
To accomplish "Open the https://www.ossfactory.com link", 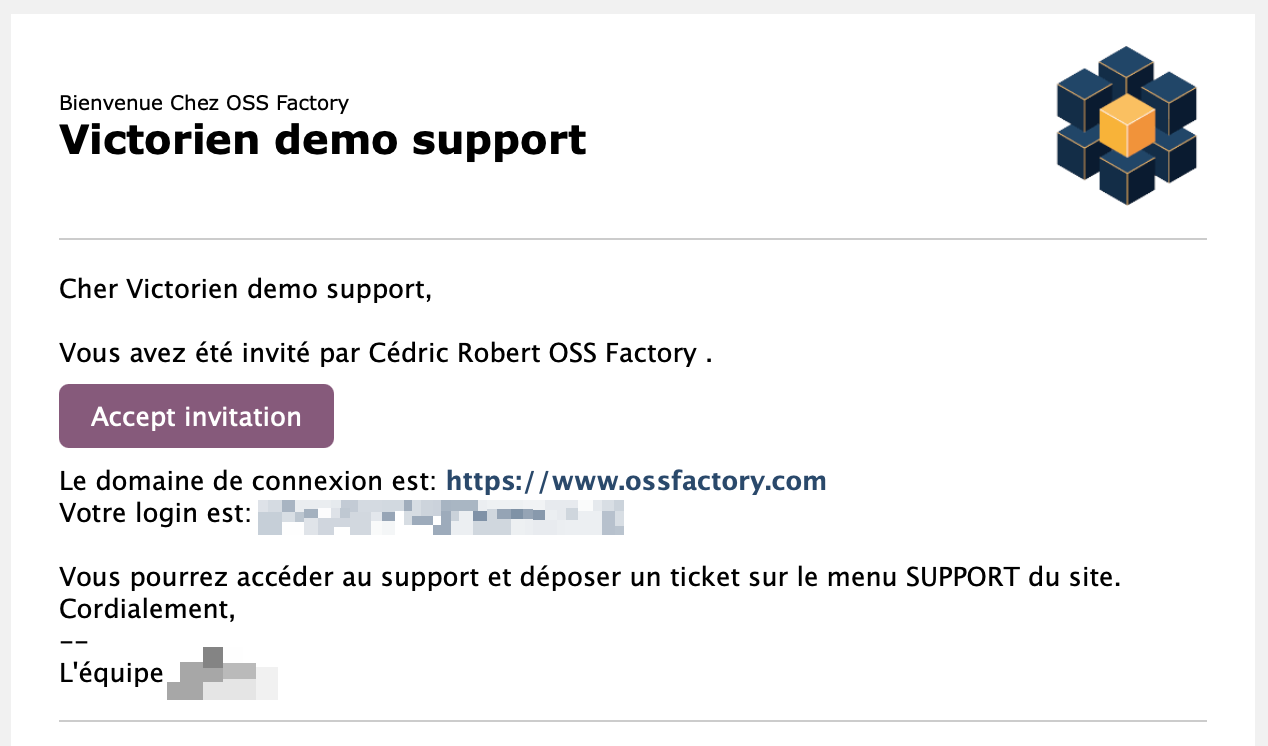I will point(636,481).
